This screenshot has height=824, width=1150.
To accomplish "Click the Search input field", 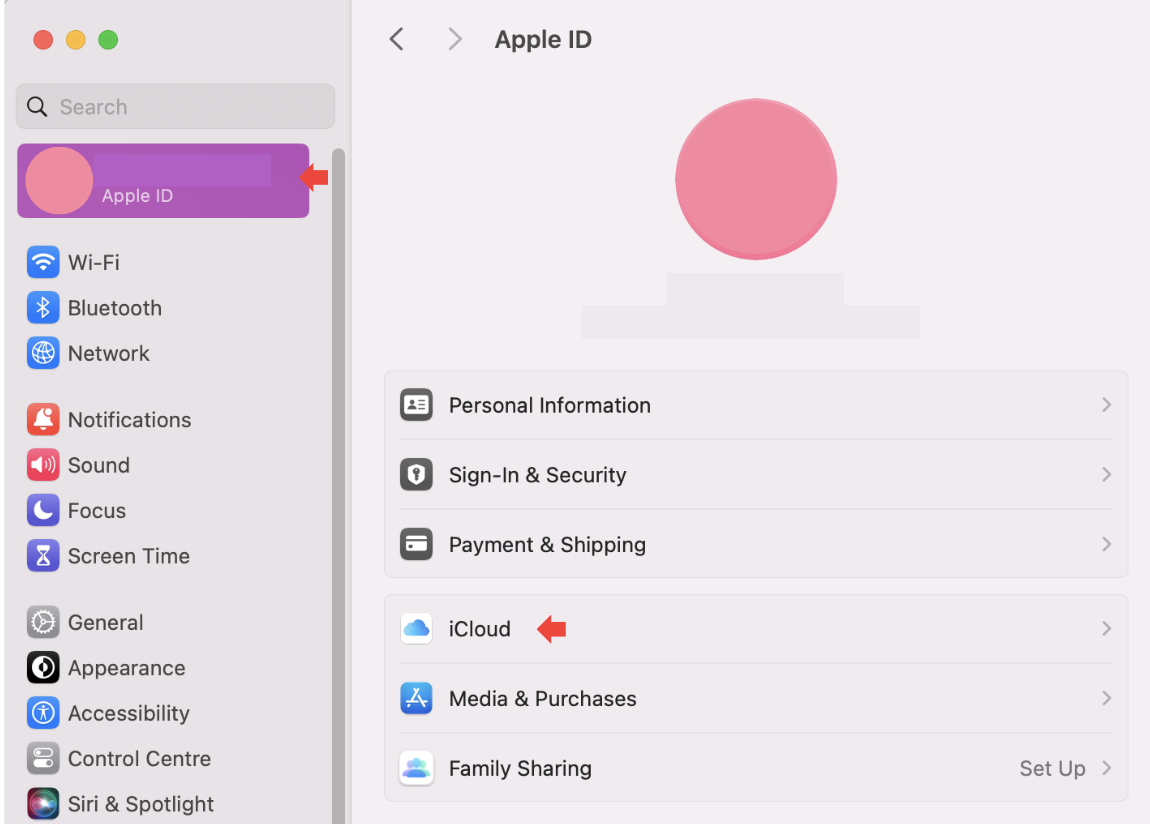I will point(175,106).
